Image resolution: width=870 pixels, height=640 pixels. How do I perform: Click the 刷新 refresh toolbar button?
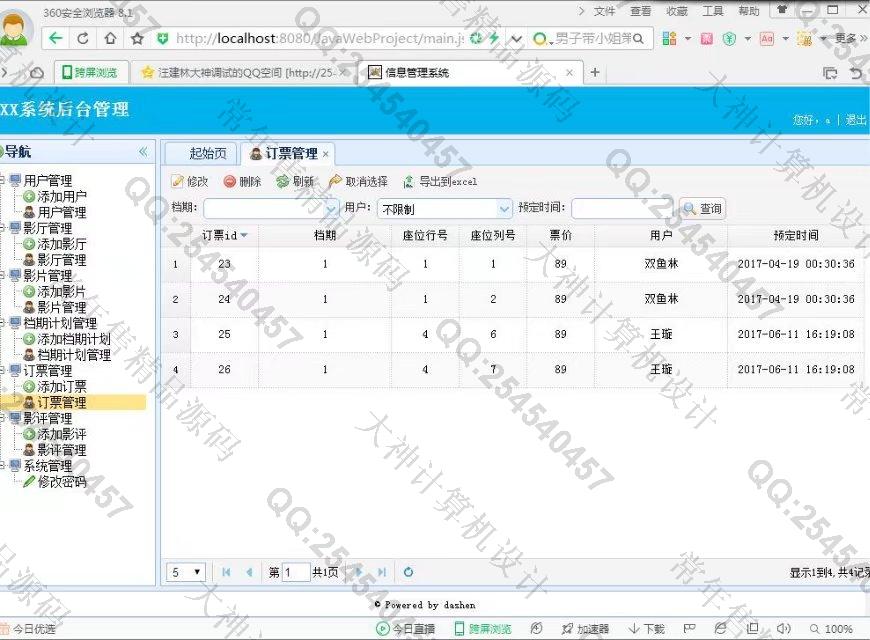[x=295, y=182]
